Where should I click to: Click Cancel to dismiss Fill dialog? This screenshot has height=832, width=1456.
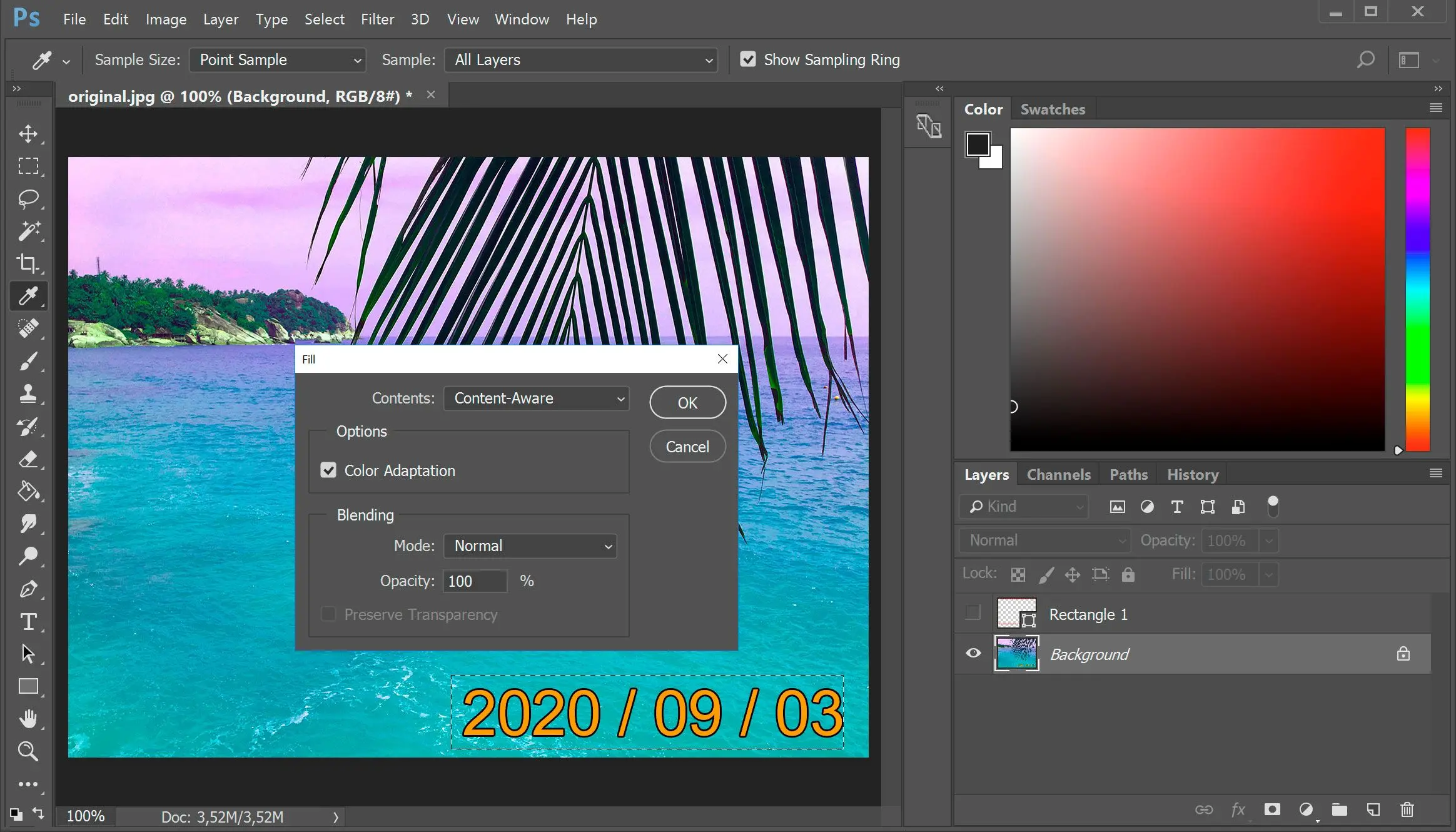687,446
